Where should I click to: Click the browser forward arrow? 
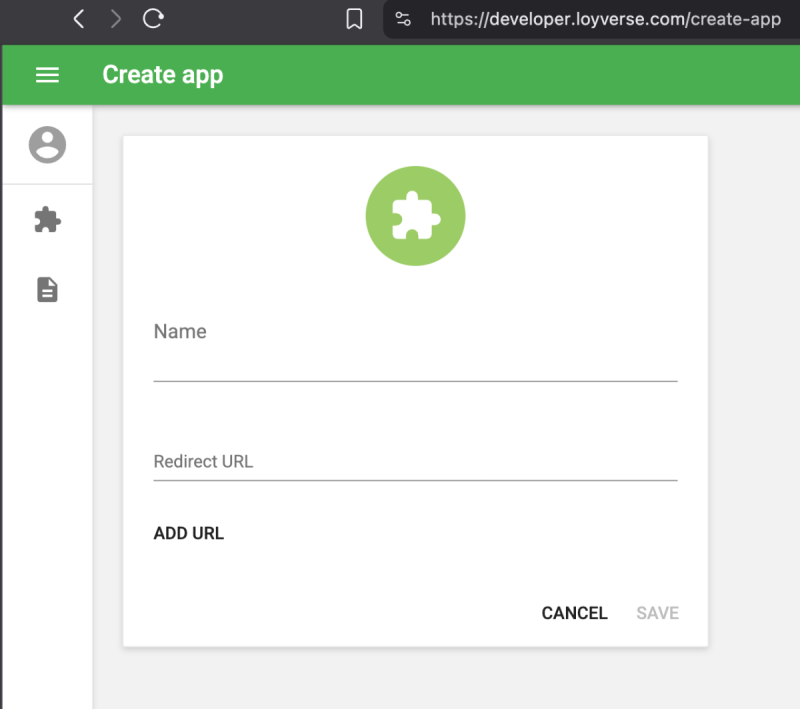116,19
